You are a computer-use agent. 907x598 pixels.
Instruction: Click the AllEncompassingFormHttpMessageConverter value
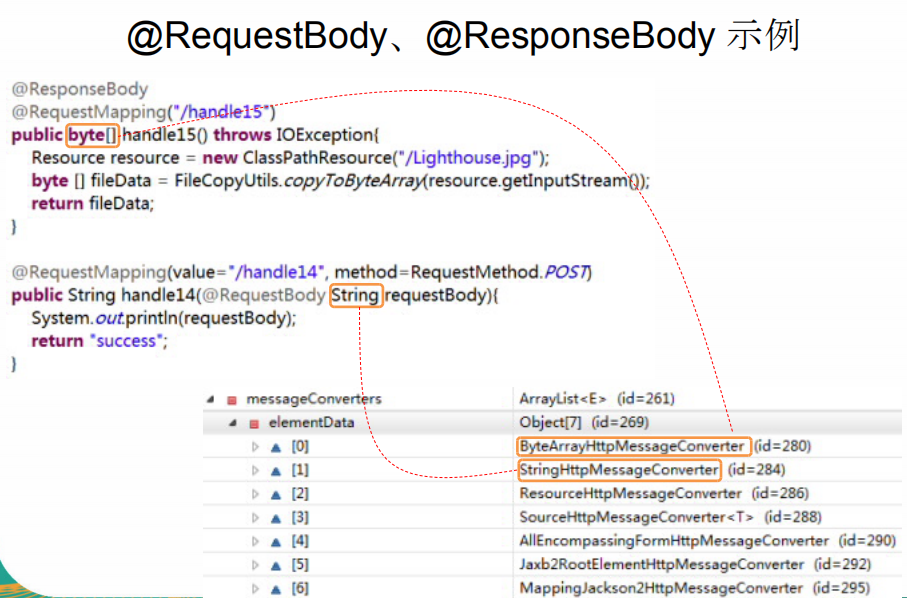point(674,541)
